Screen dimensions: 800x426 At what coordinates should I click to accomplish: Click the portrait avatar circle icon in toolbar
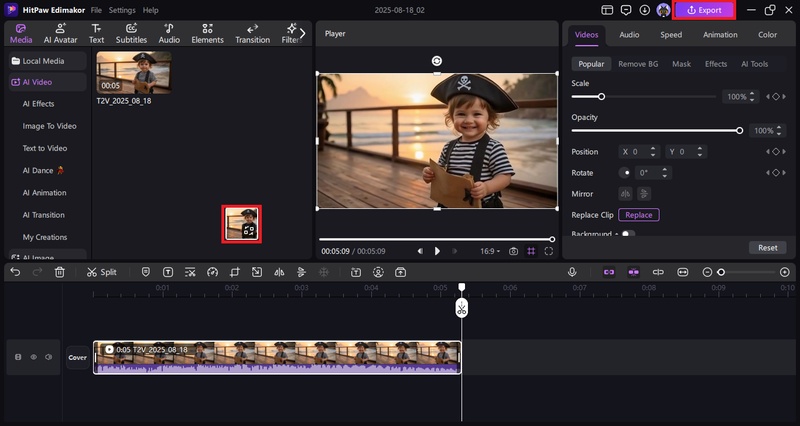click(x=378, y=272)
